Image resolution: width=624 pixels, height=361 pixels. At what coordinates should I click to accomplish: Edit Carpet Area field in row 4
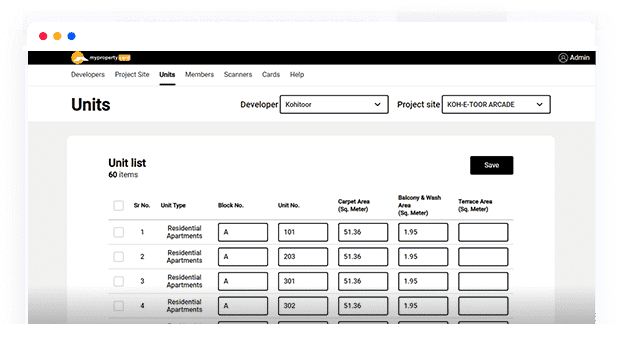(363, 306)
